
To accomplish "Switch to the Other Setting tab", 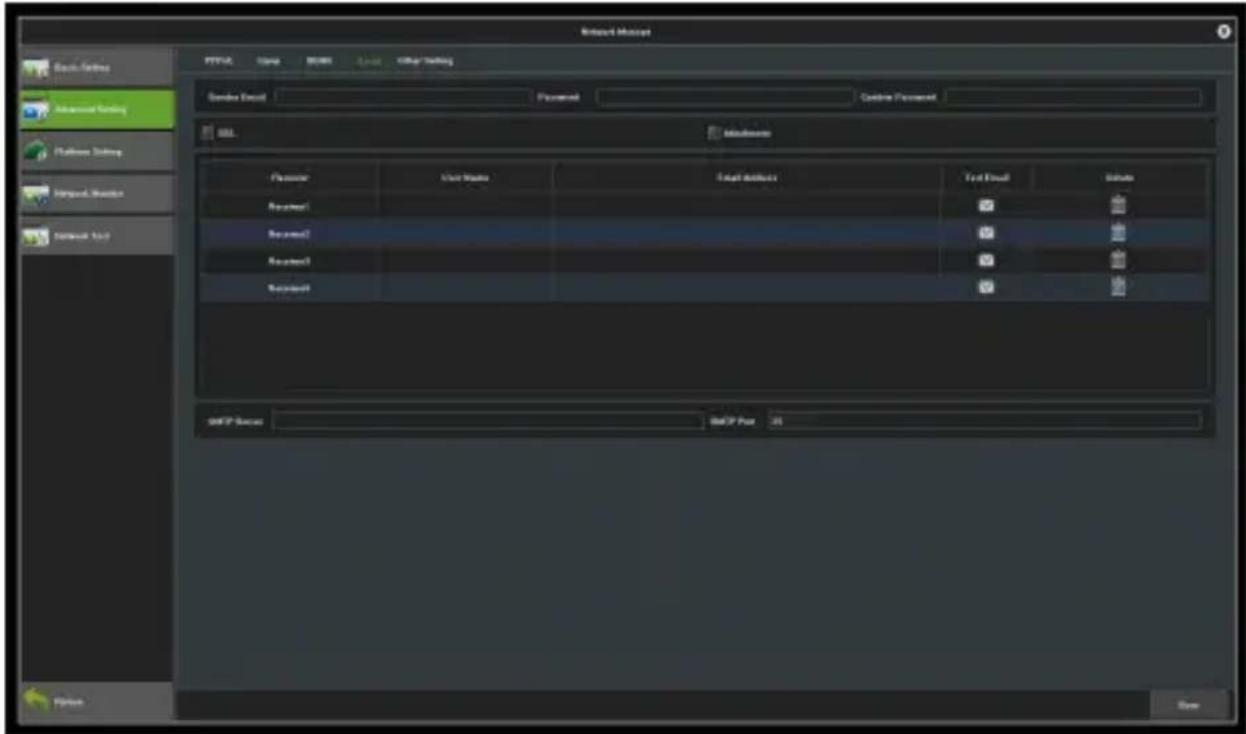I will click(x=425, y=61).
